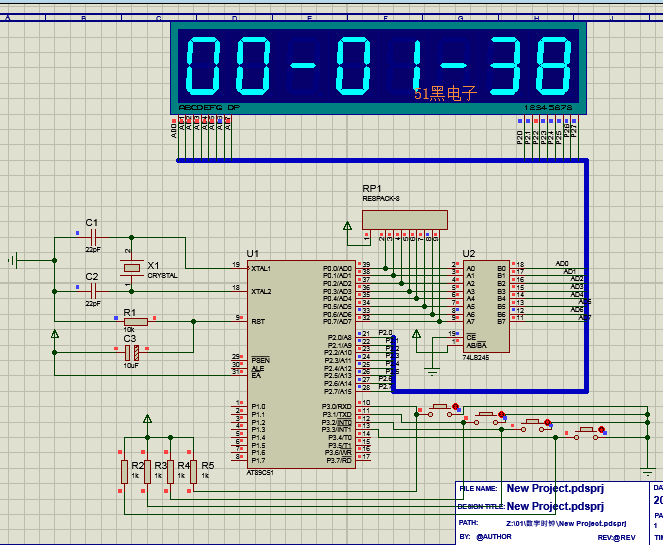The image size is (663, 545).
Task: Click the ABCDEFG DP label on the display
Action: coord(209,108)
